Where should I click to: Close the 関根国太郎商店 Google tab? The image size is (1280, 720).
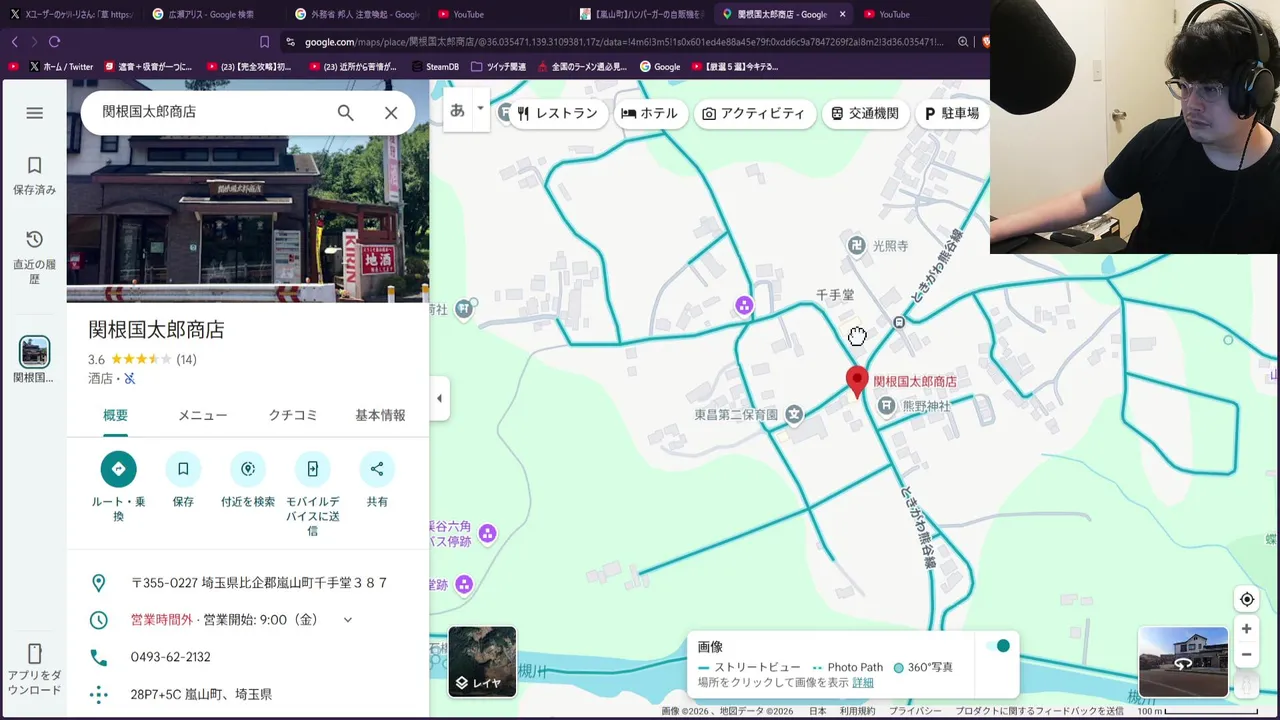[x=842, y=14]
